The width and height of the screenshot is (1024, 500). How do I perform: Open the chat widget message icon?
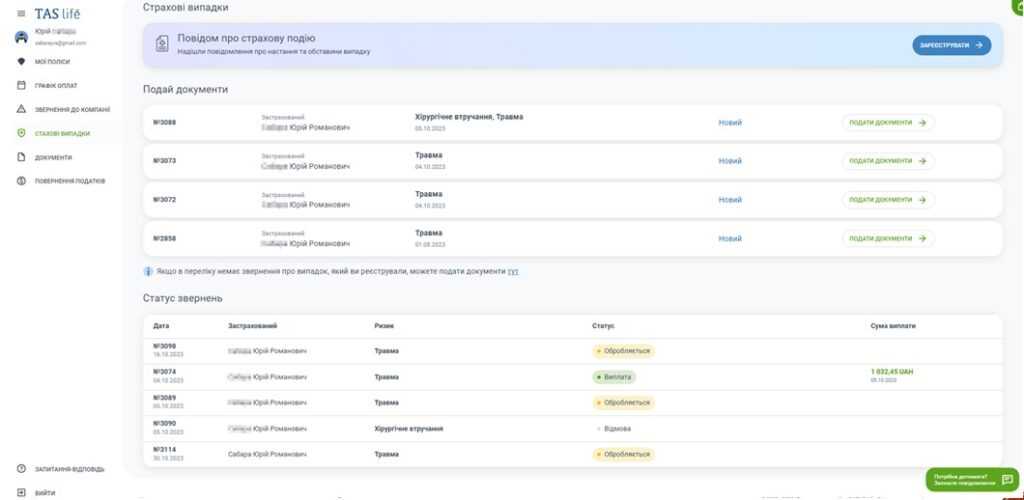tap(1007, 480)
